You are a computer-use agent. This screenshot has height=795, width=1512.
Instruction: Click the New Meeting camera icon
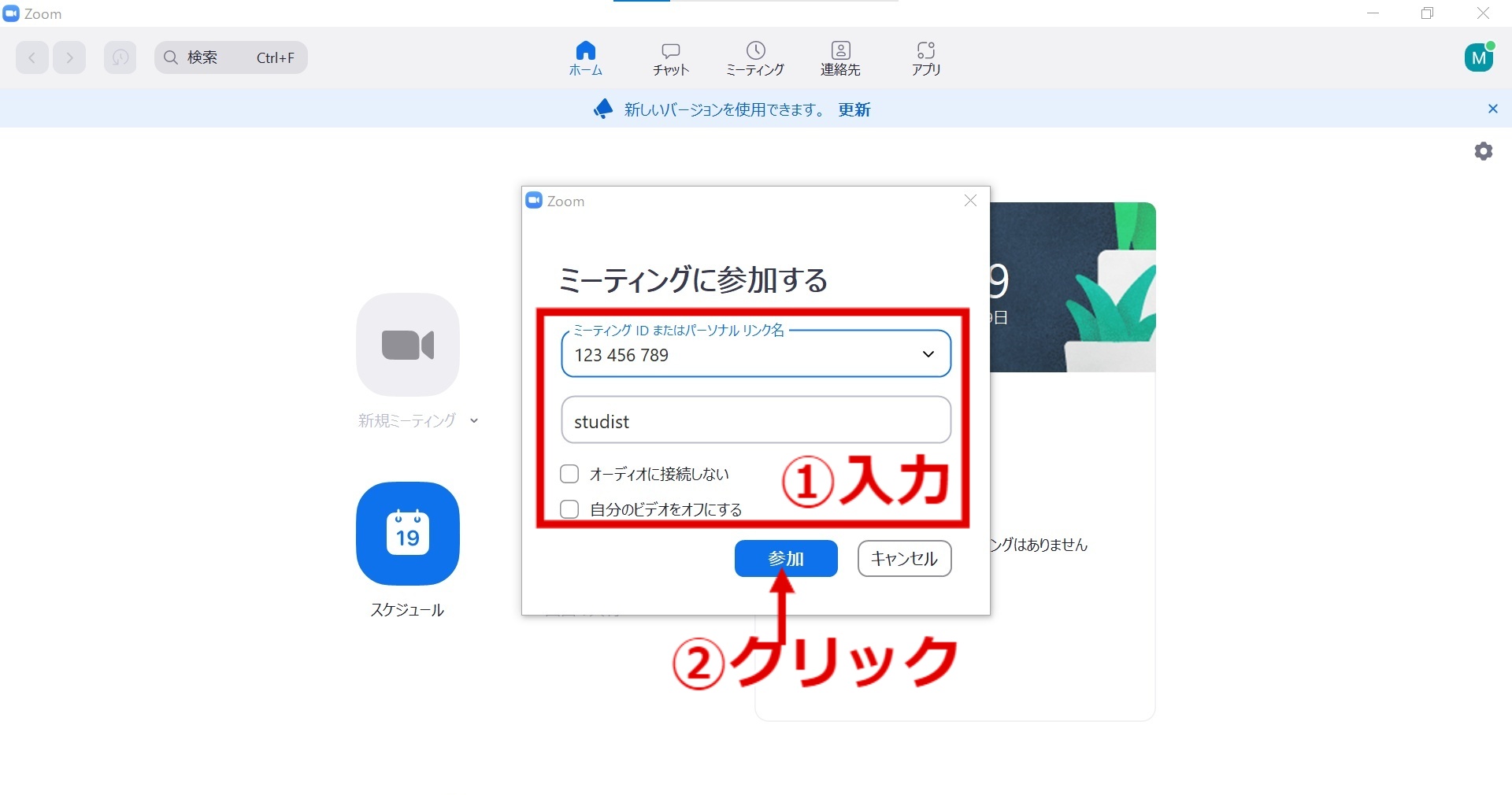coord(408,345)
